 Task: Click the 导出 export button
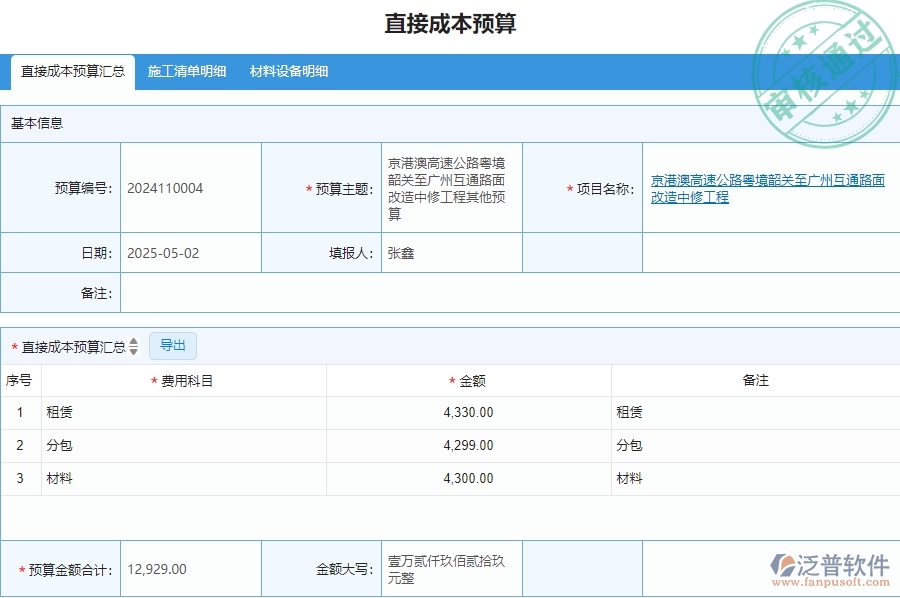tap(172, 345)
